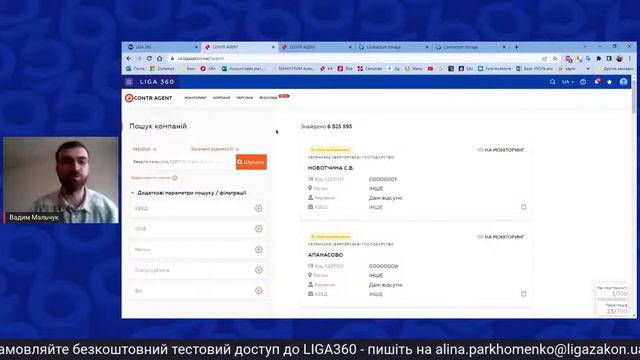Screen dimensions: 640x360
Task: Open favorites star in the LIGA 360 header
Action: [609, 82]
